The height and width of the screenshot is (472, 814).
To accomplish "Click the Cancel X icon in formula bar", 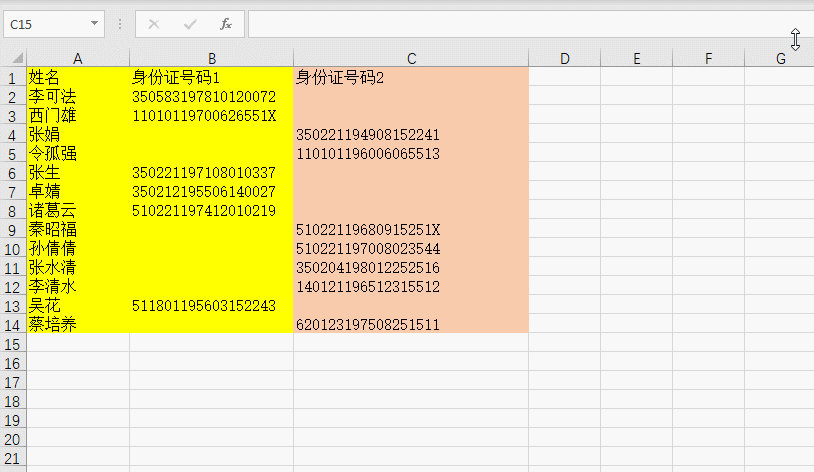I will pyautogui.click(x=154, y=24).
